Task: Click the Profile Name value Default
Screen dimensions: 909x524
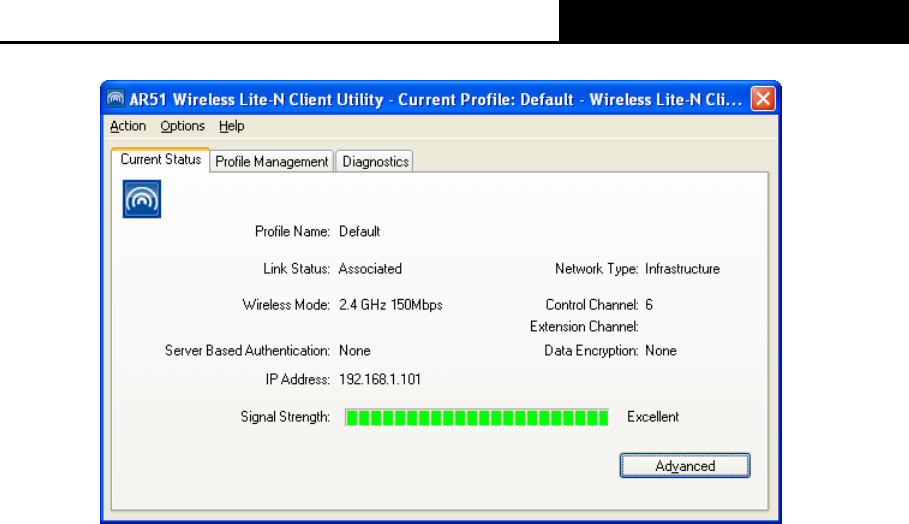Action: pos(359,232)
